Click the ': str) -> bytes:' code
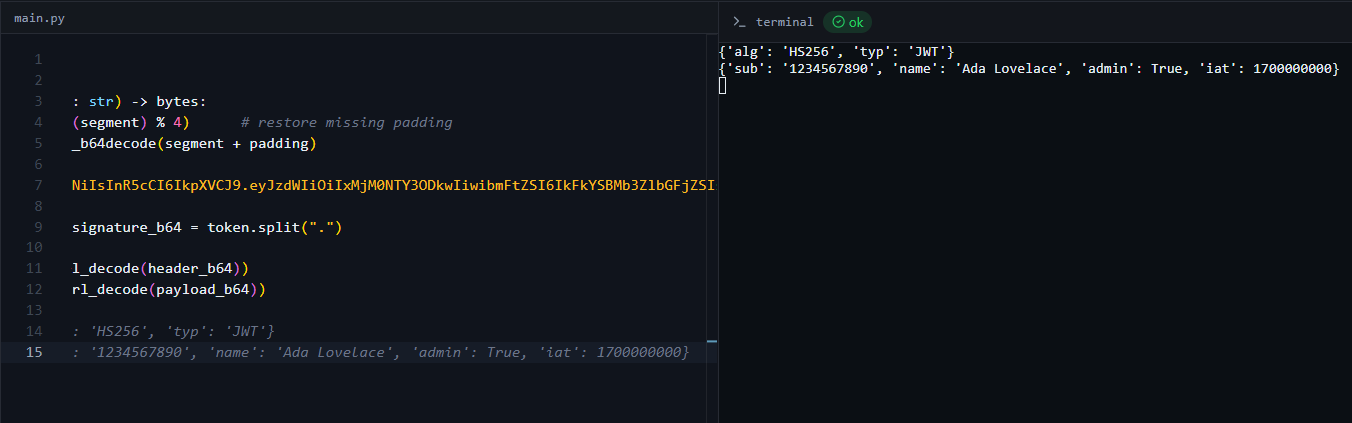 pyautogui.click(x=138, y=101)
